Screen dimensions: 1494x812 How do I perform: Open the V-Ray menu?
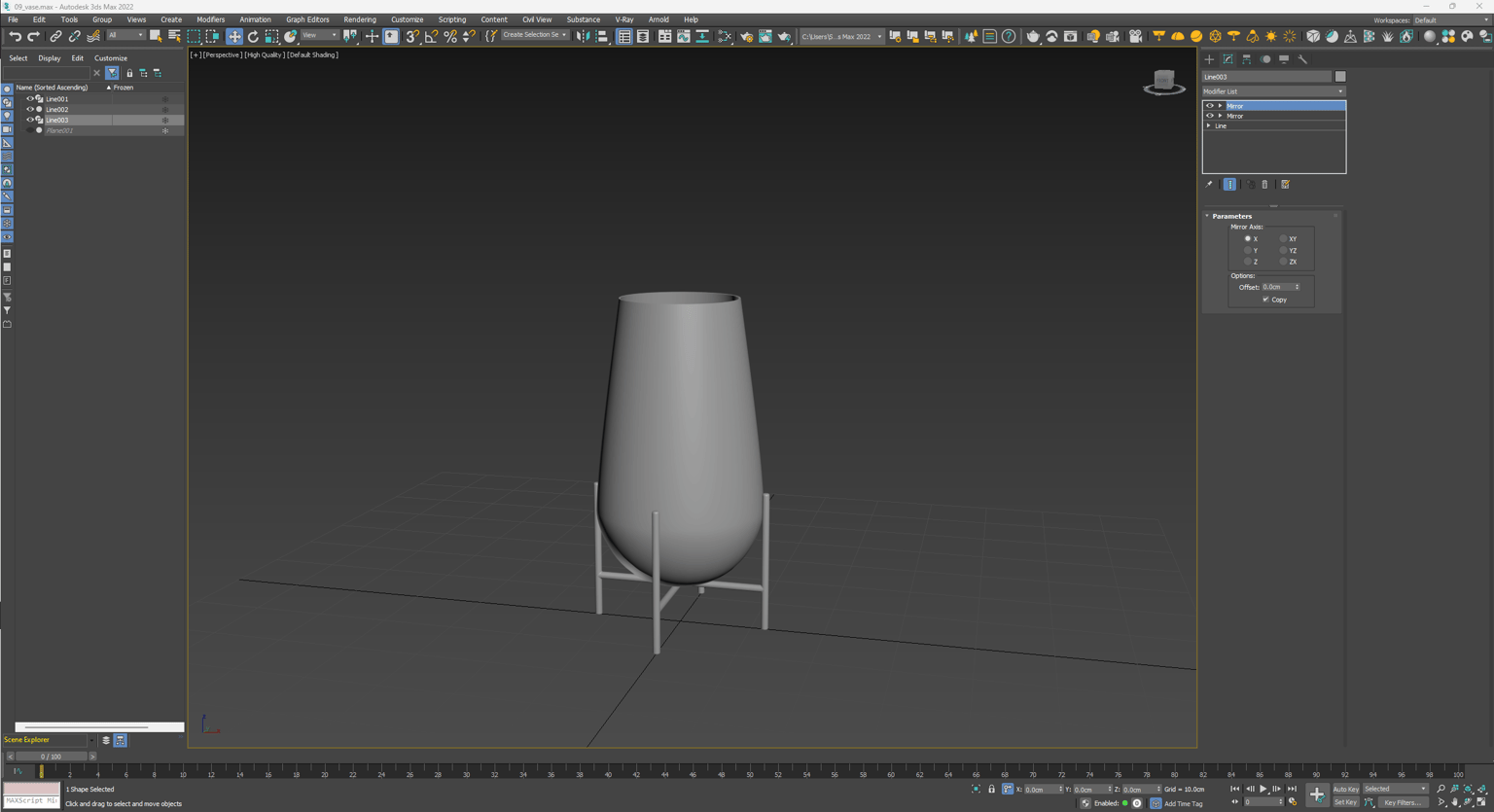click(x=624, y=19)
